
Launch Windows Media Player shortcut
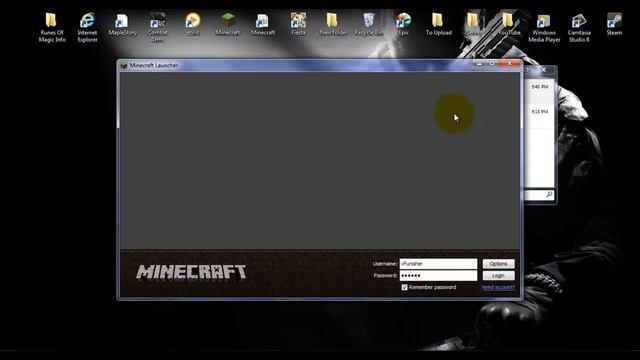544,27
